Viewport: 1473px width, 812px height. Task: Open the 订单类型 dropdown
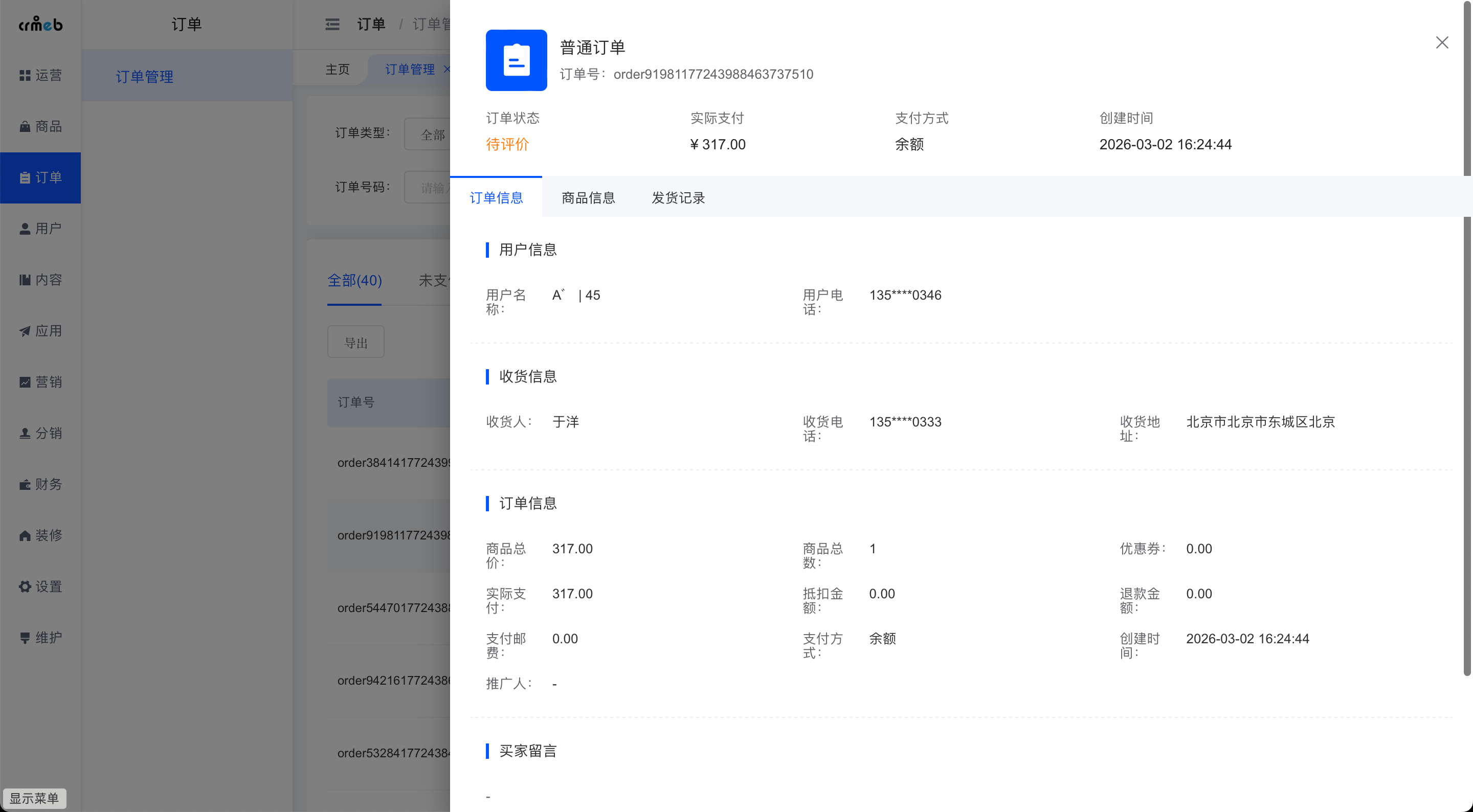tap(429, 134)
